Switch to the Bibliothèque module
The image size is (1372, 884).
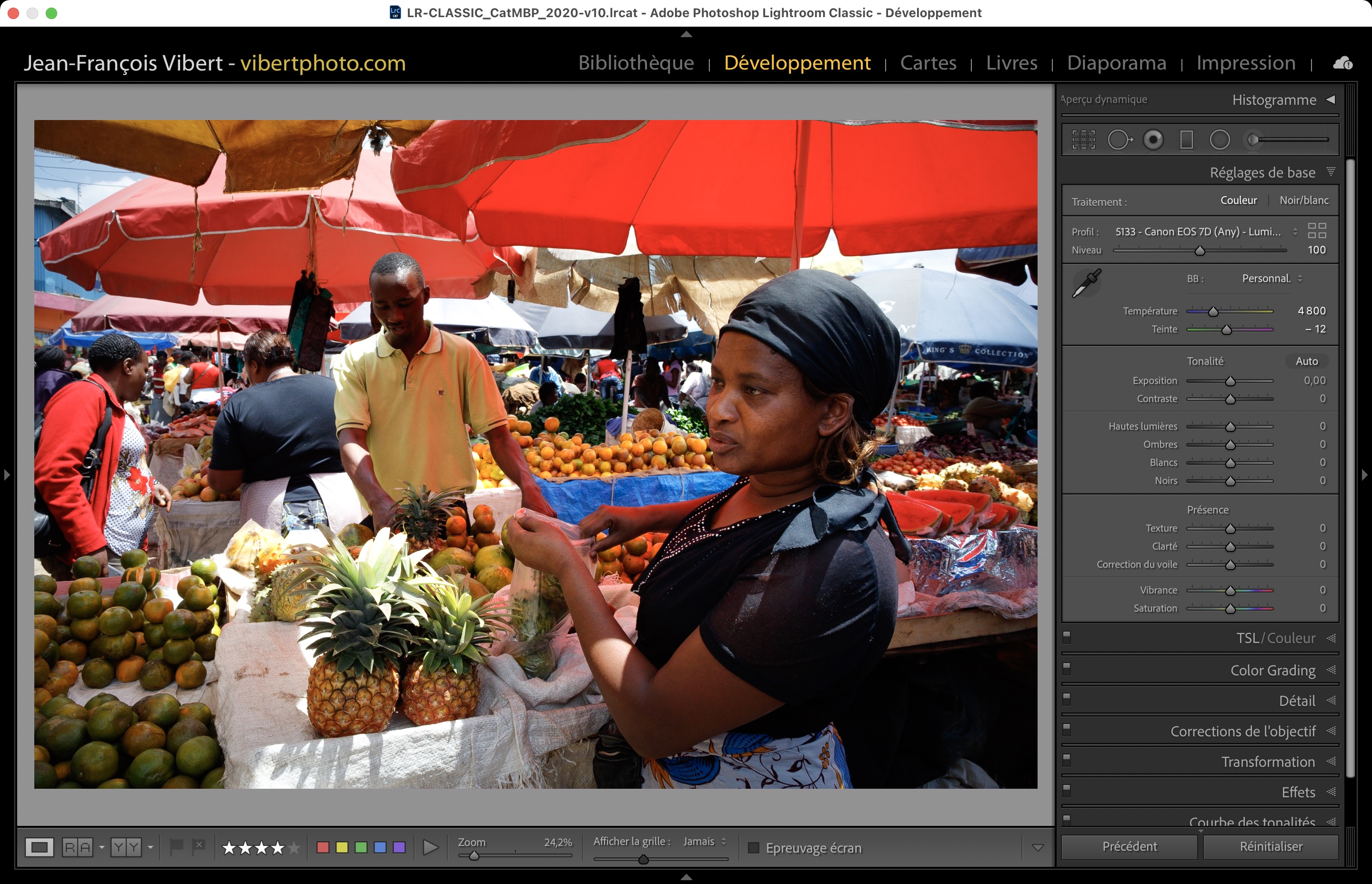636,62
